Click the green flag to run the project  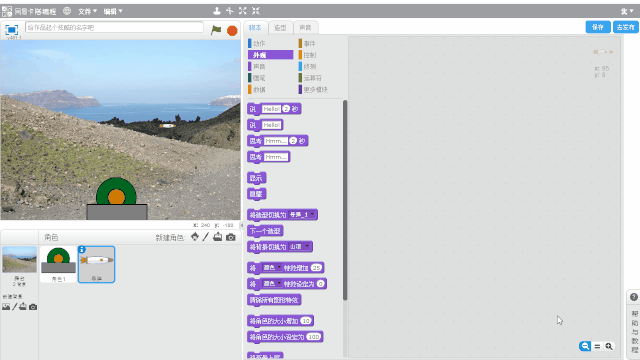[x=216, y=30]
